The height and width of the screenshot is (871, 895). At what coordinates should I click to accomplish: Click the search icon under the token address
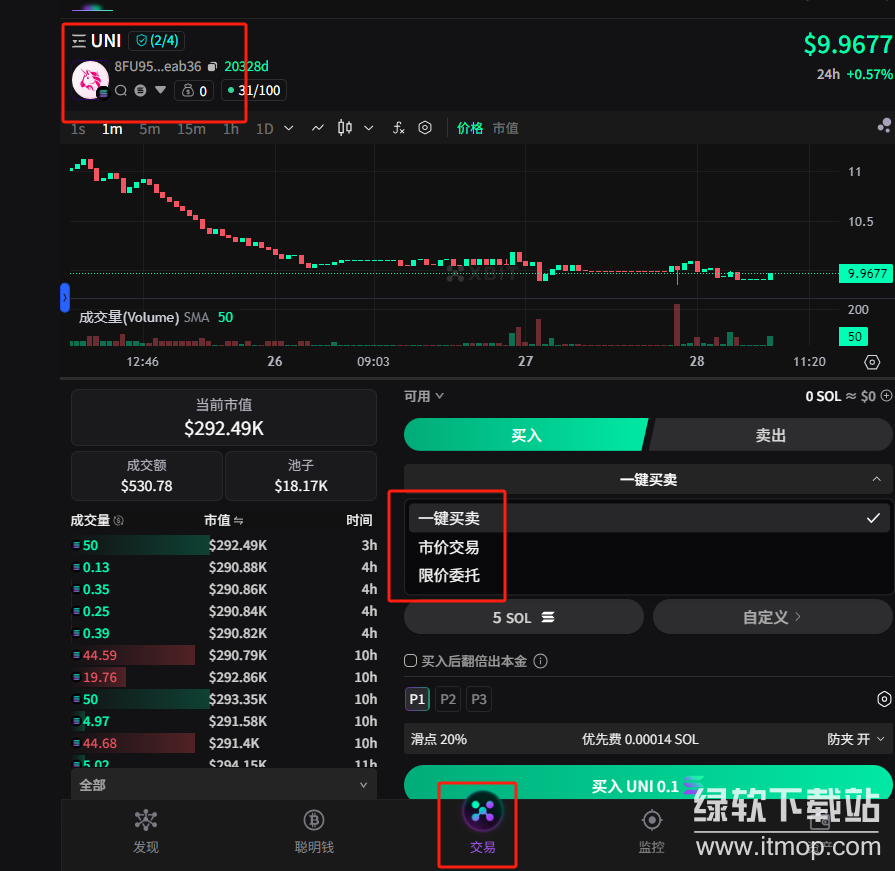121,91
